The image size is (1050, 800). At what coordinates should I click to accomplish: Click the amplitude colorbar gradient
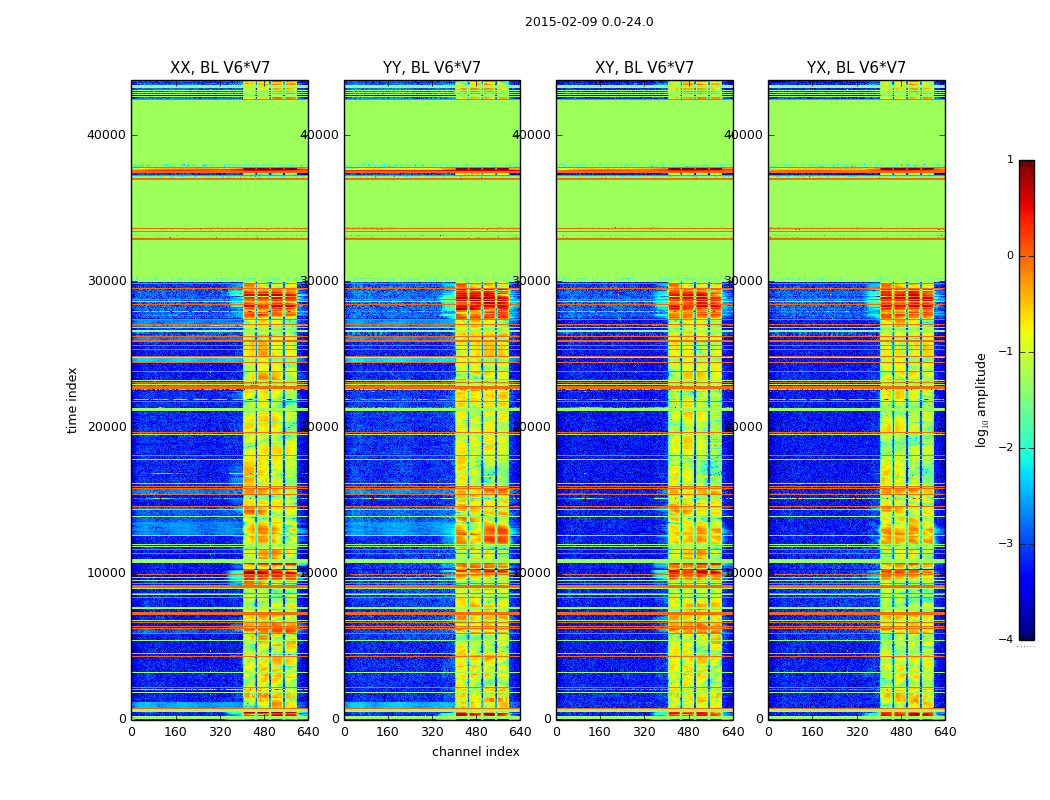(1026, 400)
